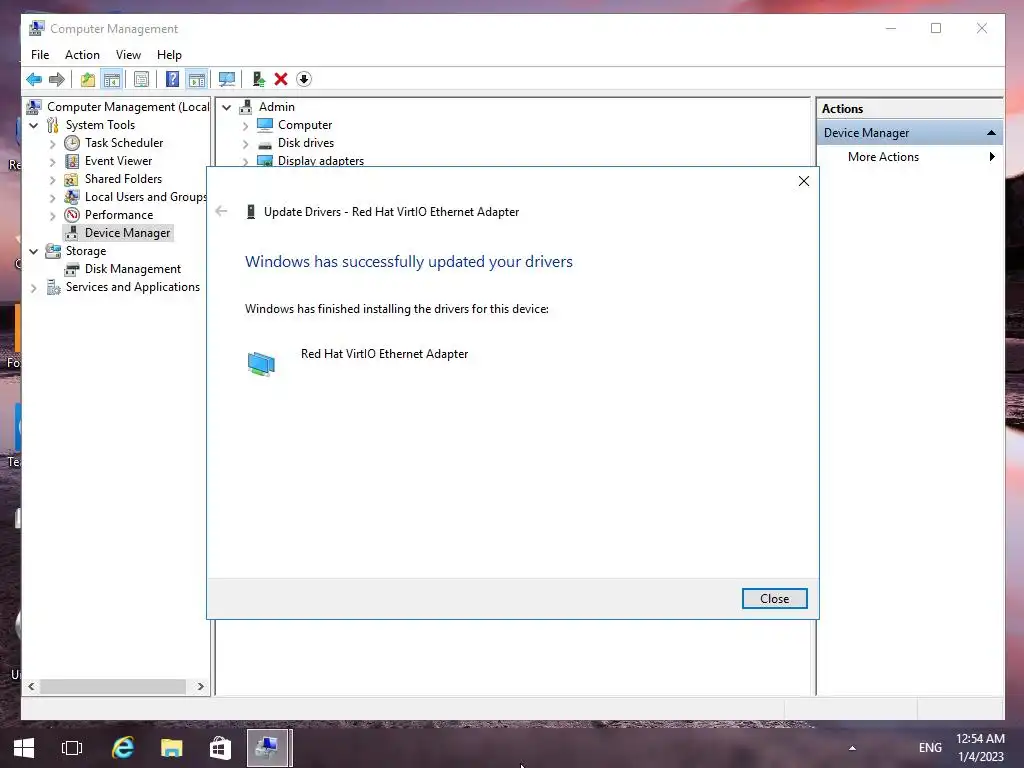Open the Help menu
This screenshot has width=1024, height=768.
[169, 55]
